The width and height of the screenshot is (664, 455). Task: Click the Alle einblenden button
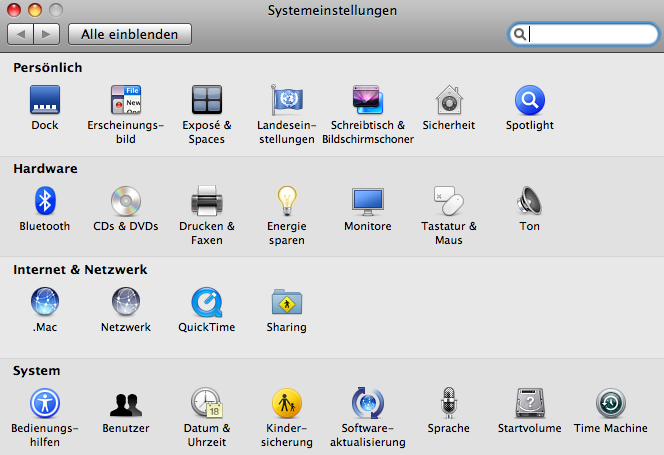click(x=129, y=34)
